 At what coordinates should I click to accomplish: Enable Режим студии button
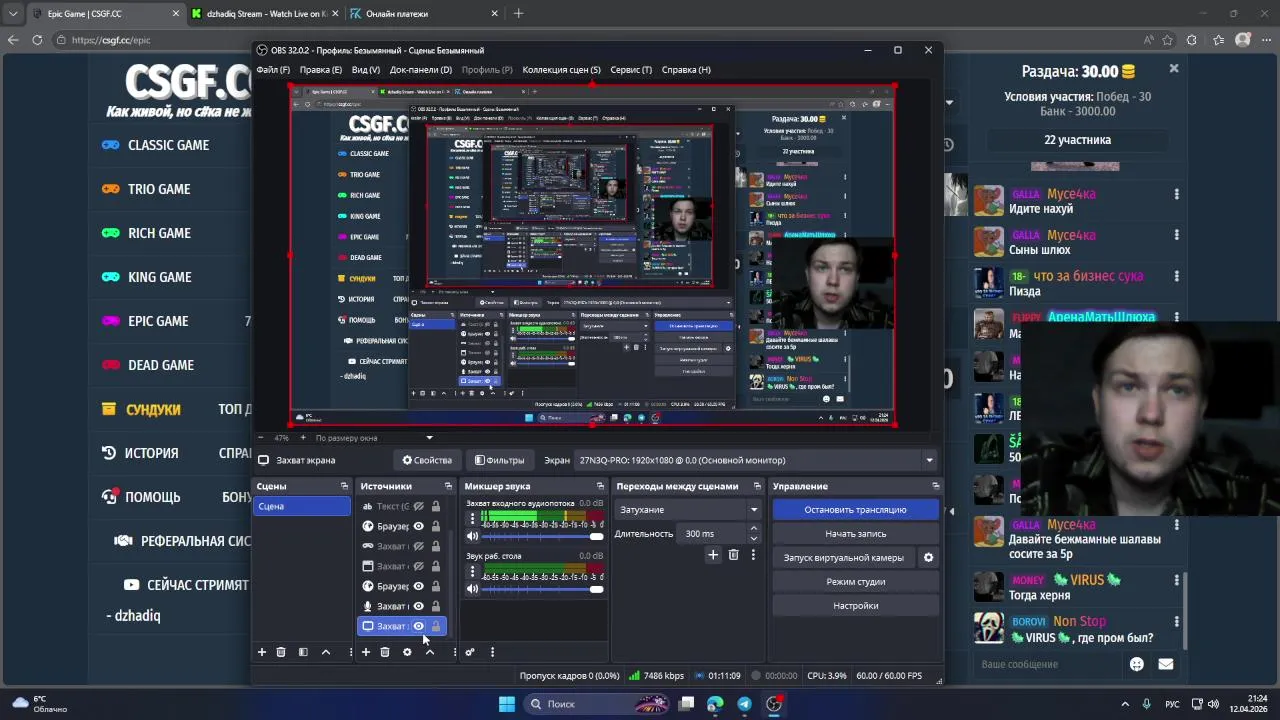[856, 582]
